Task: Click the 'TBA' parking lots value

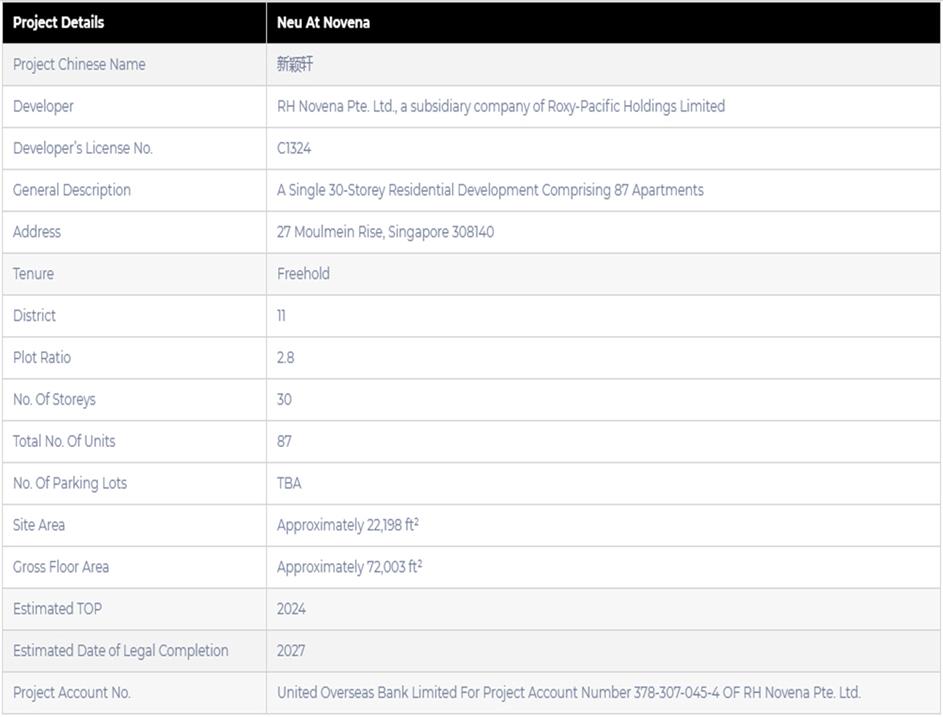Action: tap(289, 483)
